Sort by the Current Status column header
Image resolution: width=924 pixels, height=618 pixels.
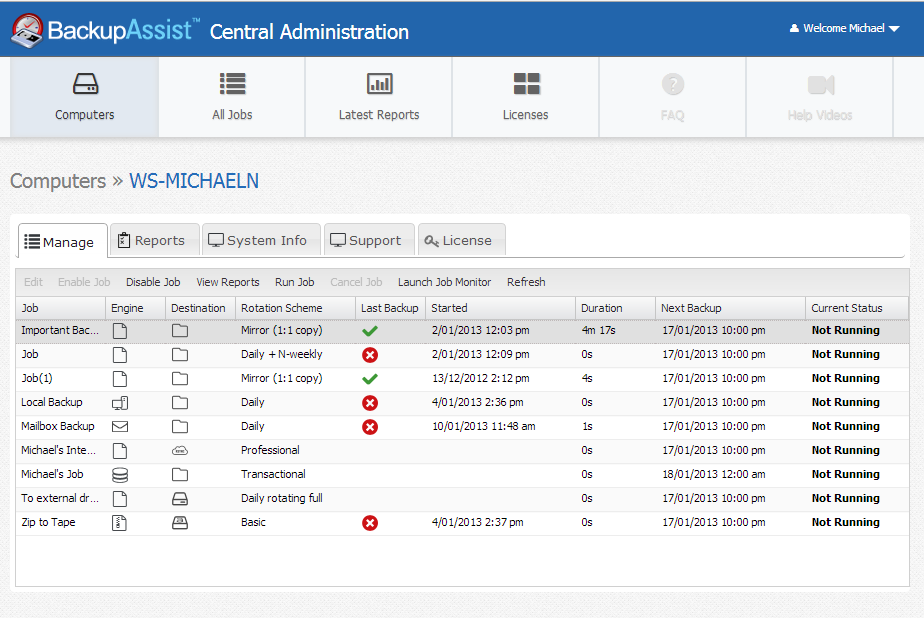(856, 308)
